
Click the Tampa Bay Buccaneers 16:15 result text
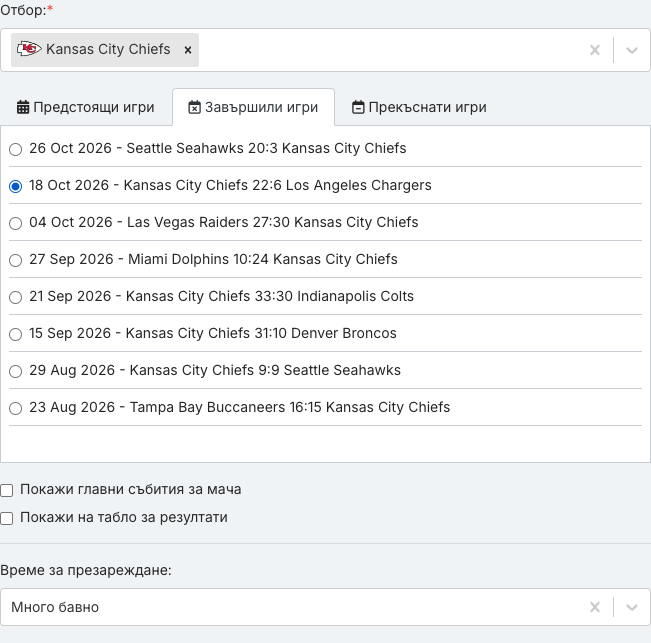[290, 407]
